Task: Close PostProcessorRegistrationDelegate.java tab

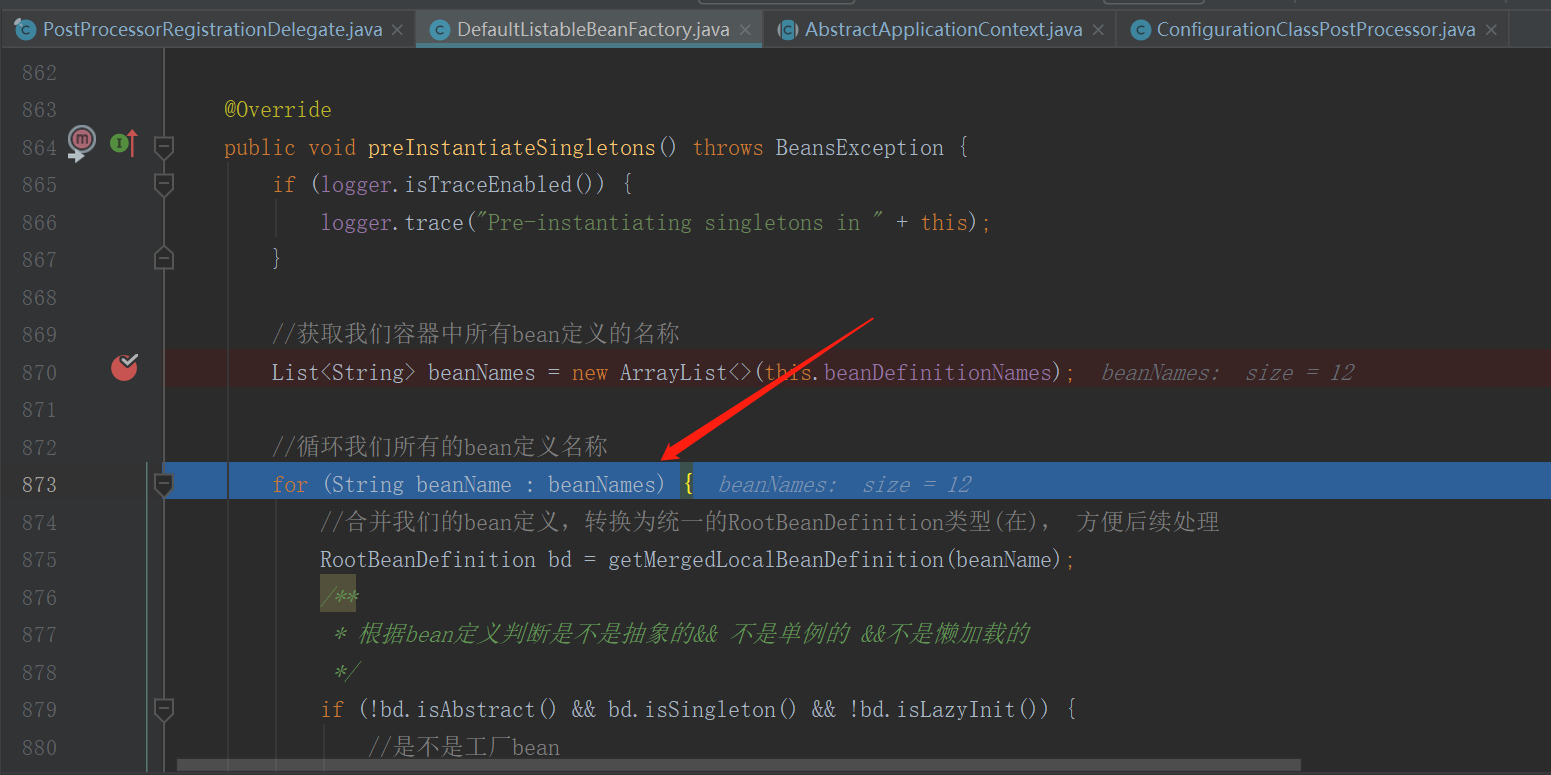Action: [398, 30]
